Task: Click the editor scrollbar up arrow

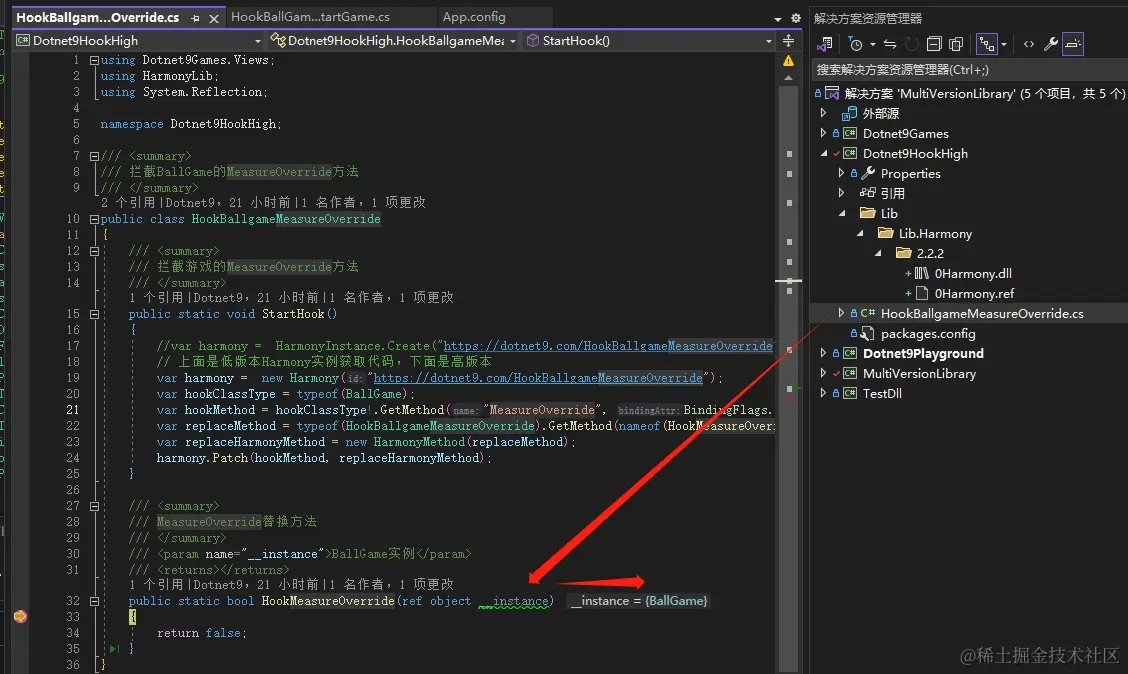Action: 788,78
